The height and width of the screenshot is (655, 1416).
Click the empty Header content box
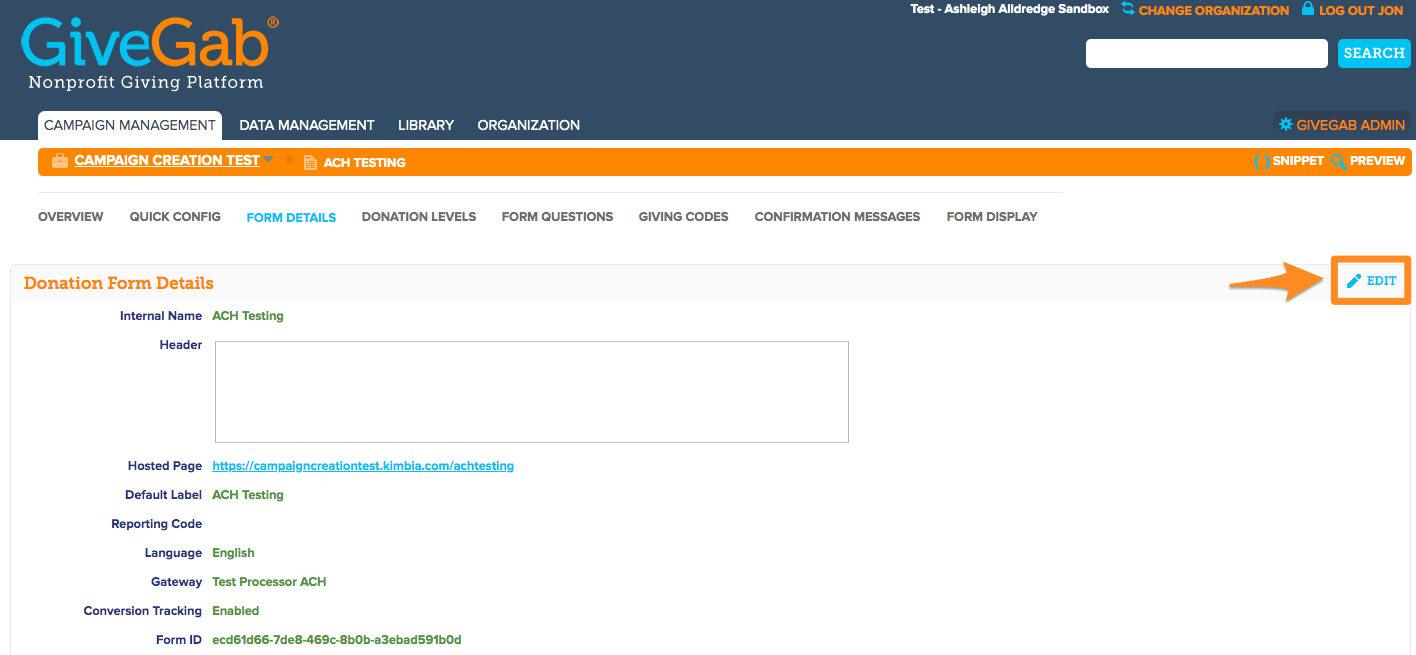(532, 392)
